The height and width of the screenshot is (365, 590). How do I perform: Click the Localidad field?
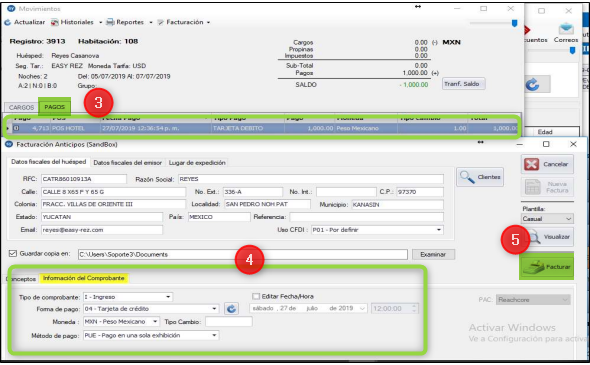[267, 204]
